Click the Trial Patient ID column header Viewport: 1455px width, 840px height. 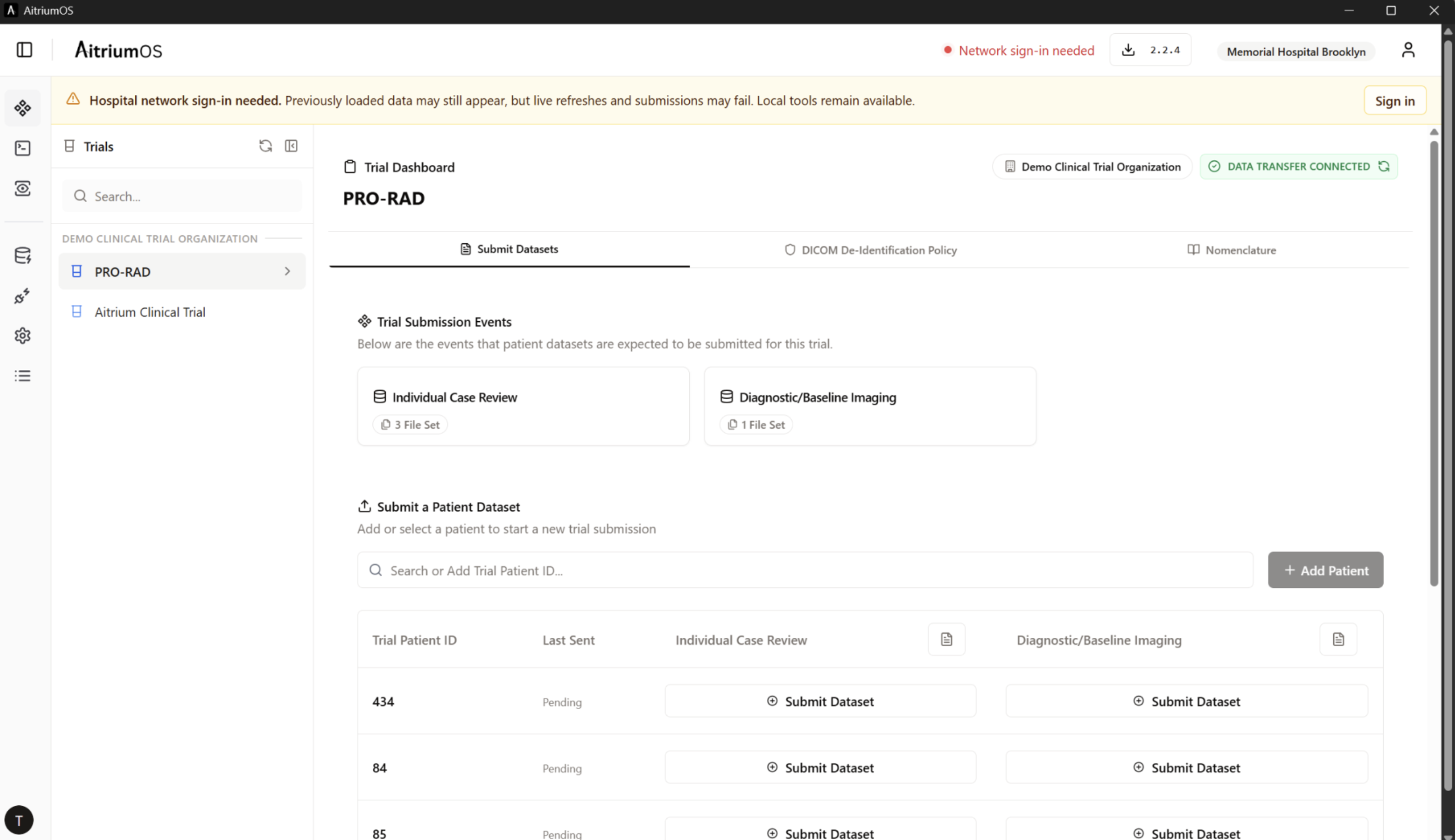pyautogui.click(x=415, y=640)
